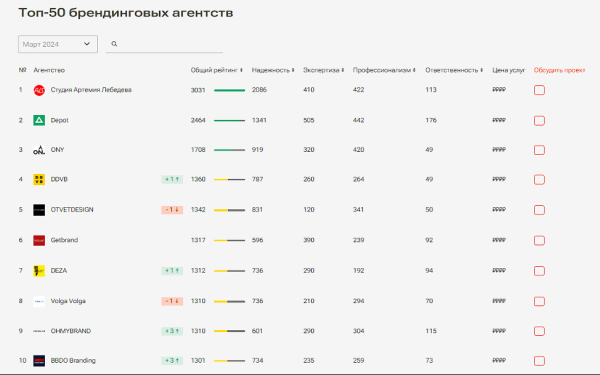Screen dimensions: 600x375
Task: Check the box for DDVB
Action: [539, 179]
